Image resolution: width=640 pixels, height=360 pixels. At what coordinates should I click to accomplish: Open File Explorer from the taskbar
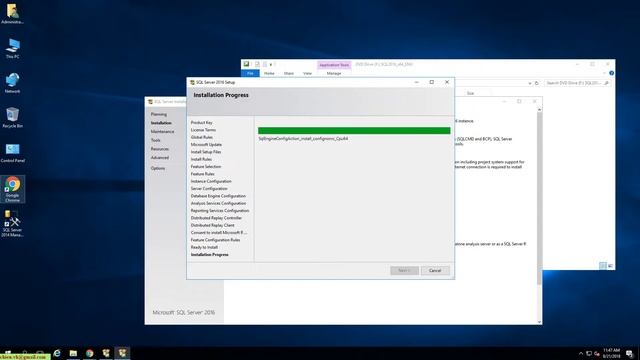(73, 353)
